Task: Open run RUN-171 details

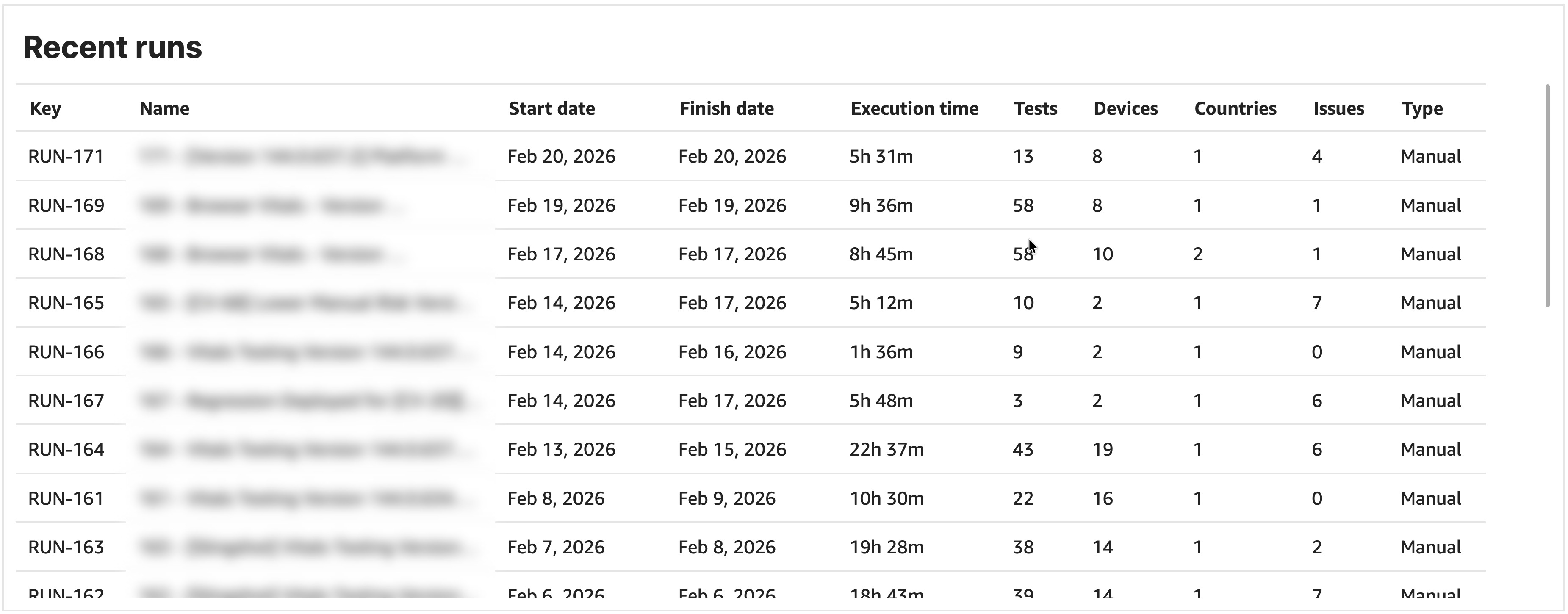Action: [66, 156]
